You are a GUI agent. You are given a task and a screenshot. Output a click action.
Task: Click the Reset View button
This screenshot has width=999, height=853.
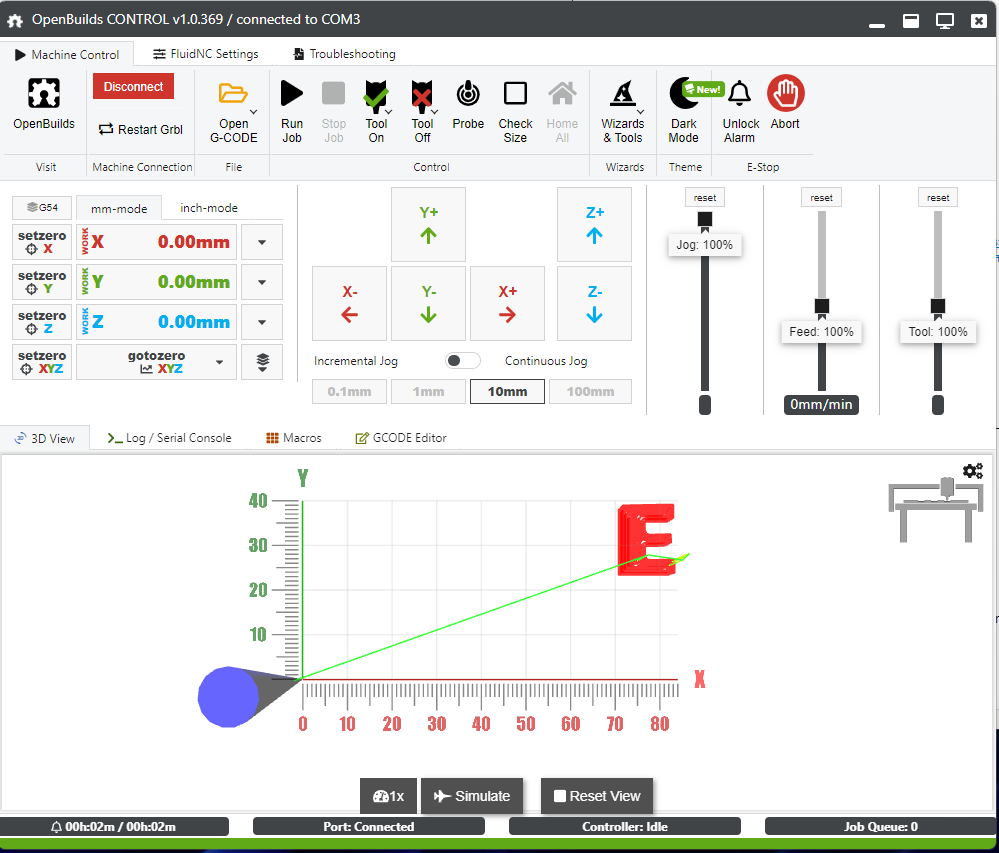pos(597,796)
